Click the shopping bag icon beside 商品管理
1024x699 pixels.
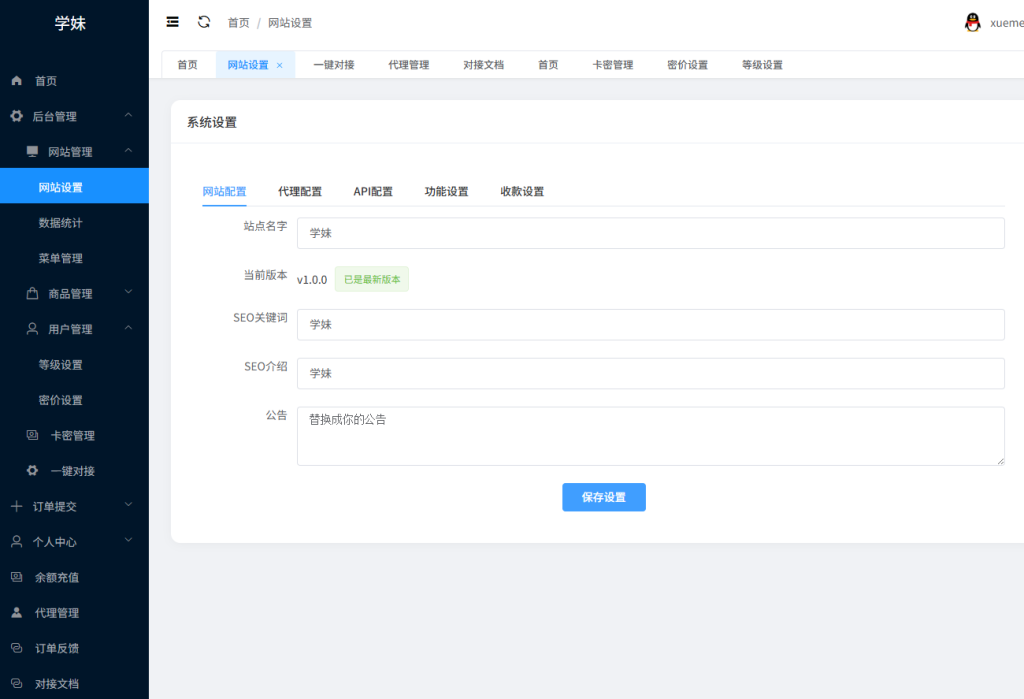click(x=32, y=294)
